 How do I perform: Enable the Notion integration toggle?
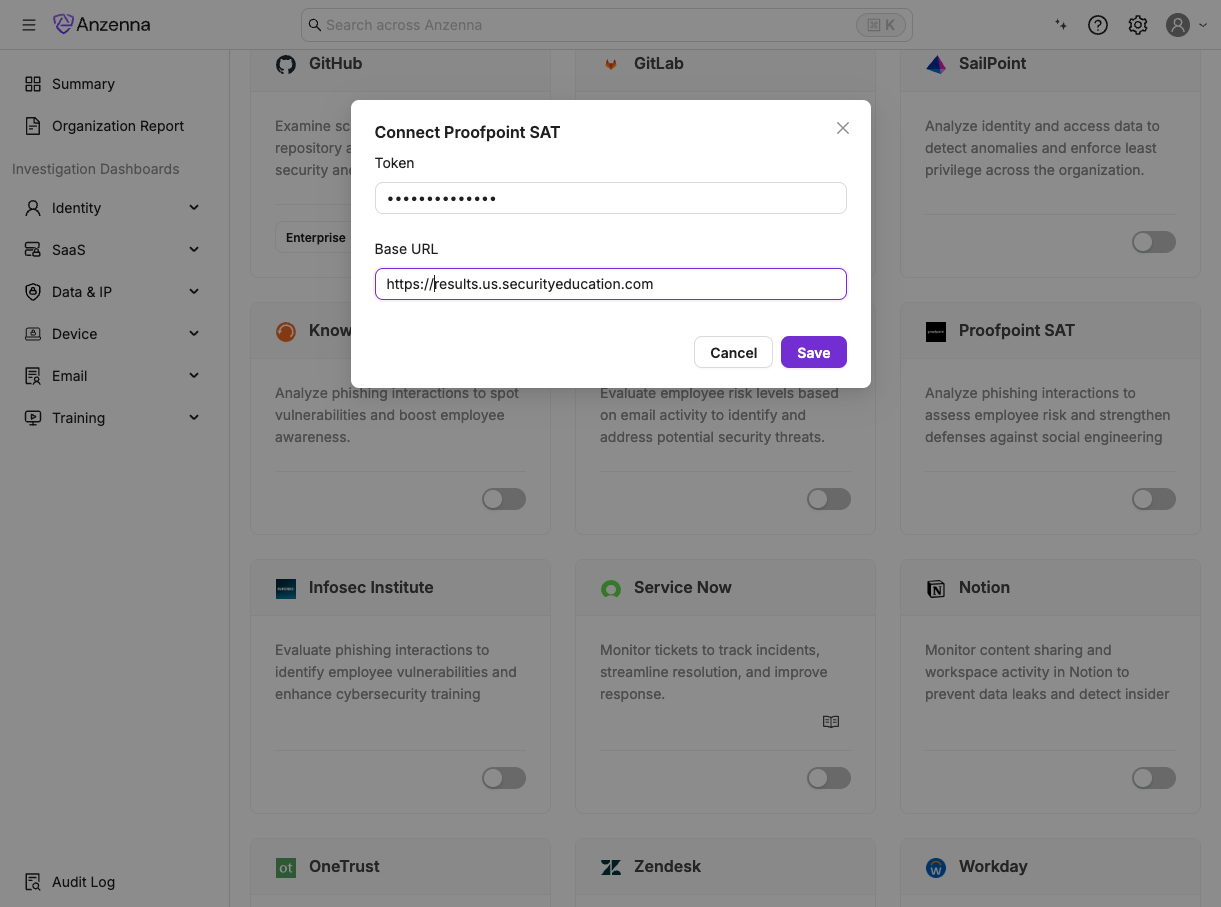pyautogui.click(x=1153, y=778)
